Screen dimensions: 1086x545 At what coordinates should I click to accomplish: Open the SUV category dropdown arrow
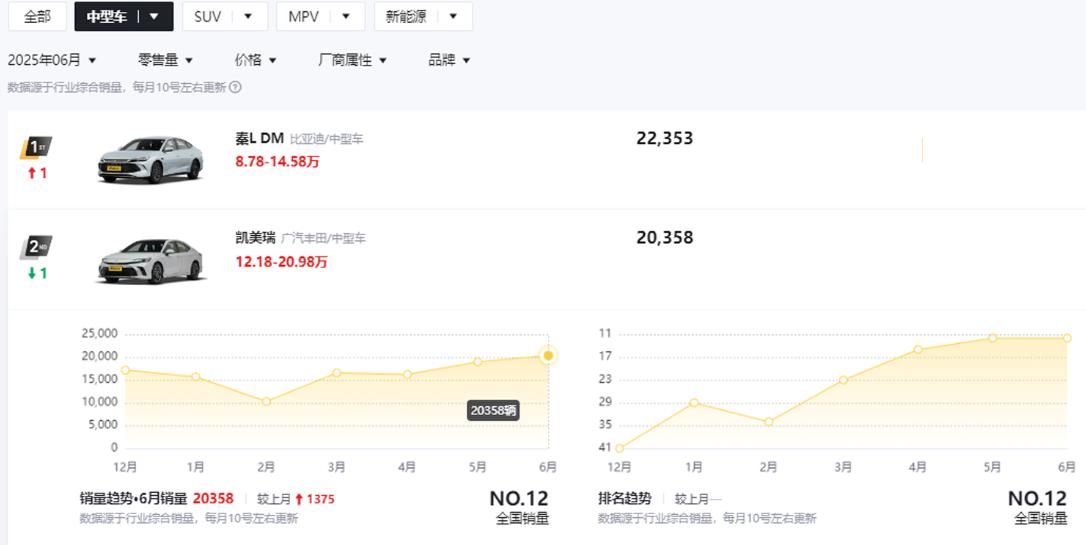pyautogui.click(x=248, y=17)
